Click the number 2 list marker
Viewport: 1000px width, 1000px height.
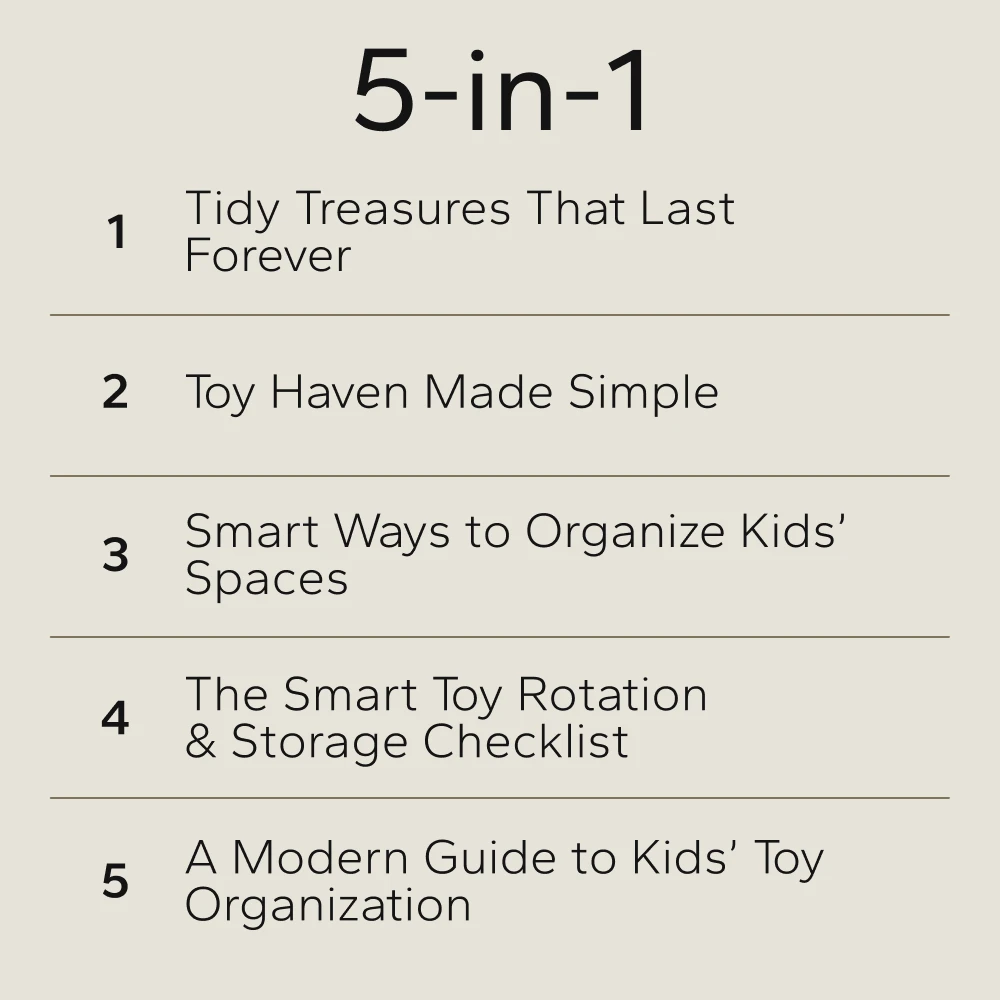pyautogui.click(x=115, y=392)
